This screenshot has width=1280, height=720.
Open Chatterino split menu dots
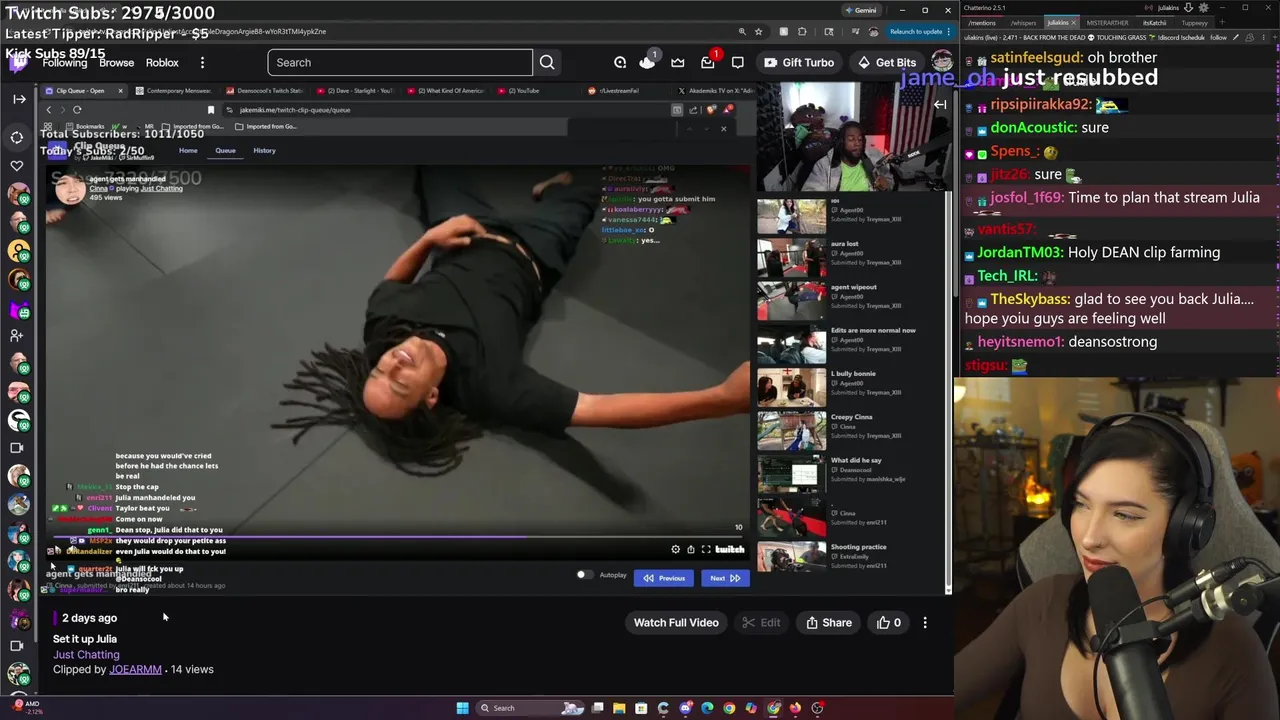click(x=1263, y=38)
